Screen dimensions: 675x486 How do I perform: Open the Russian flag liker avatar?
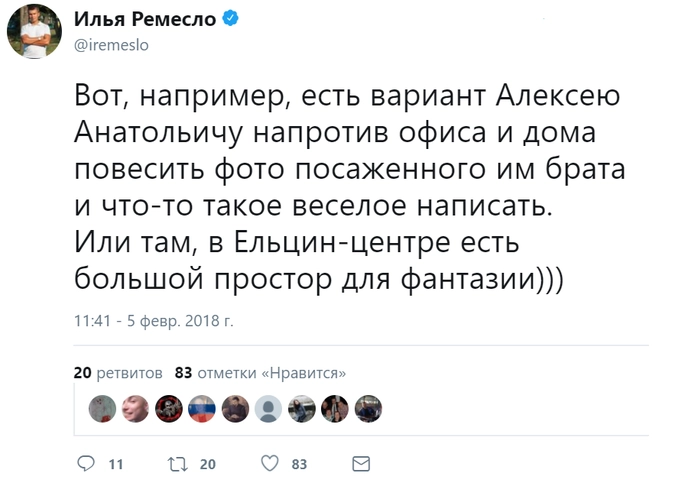click(x=202, y=408)
